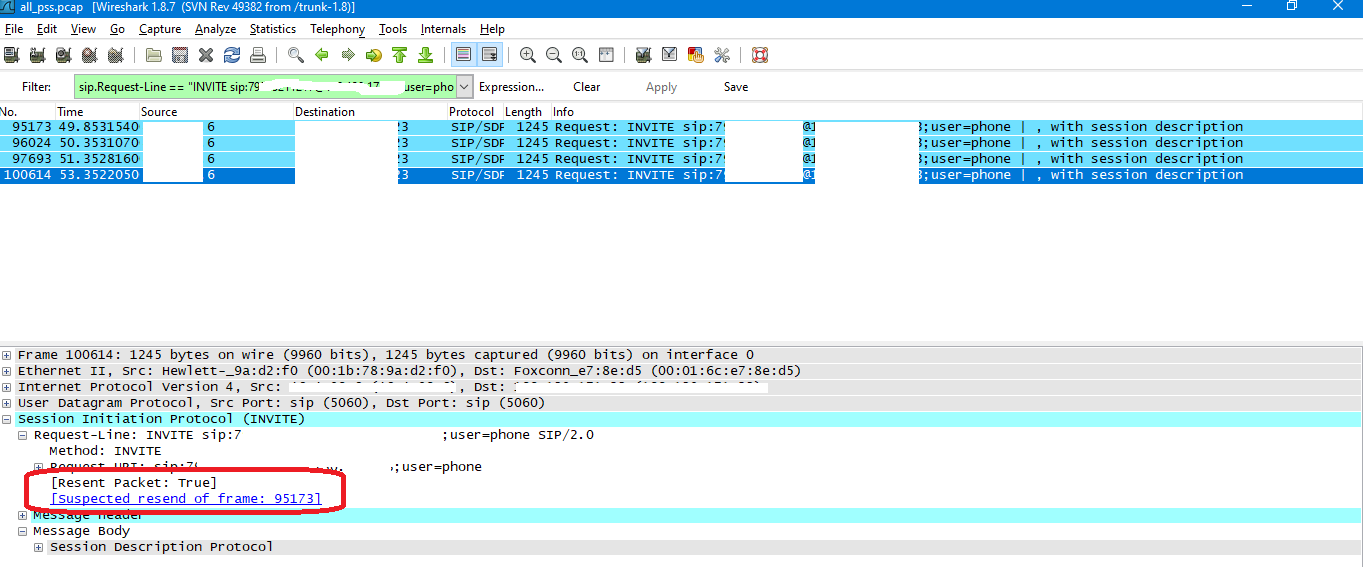This screenshot has width=1363, height=567.
Task: Follow the Suspected resend of frame 95173 link
Action: (186, 498)
